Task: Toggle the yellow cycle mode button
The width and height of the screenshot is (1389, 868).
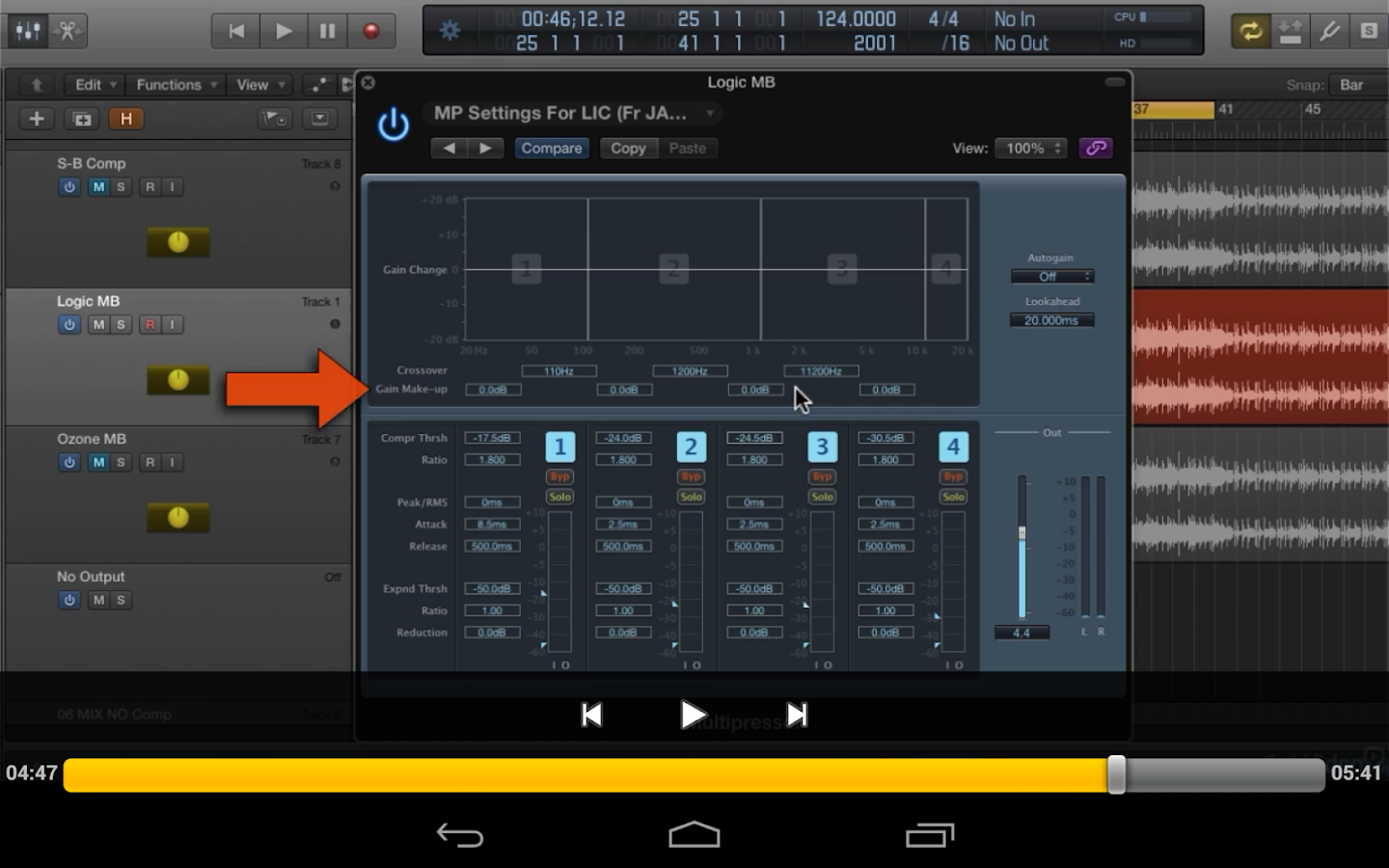Action: coord(1250,31)
